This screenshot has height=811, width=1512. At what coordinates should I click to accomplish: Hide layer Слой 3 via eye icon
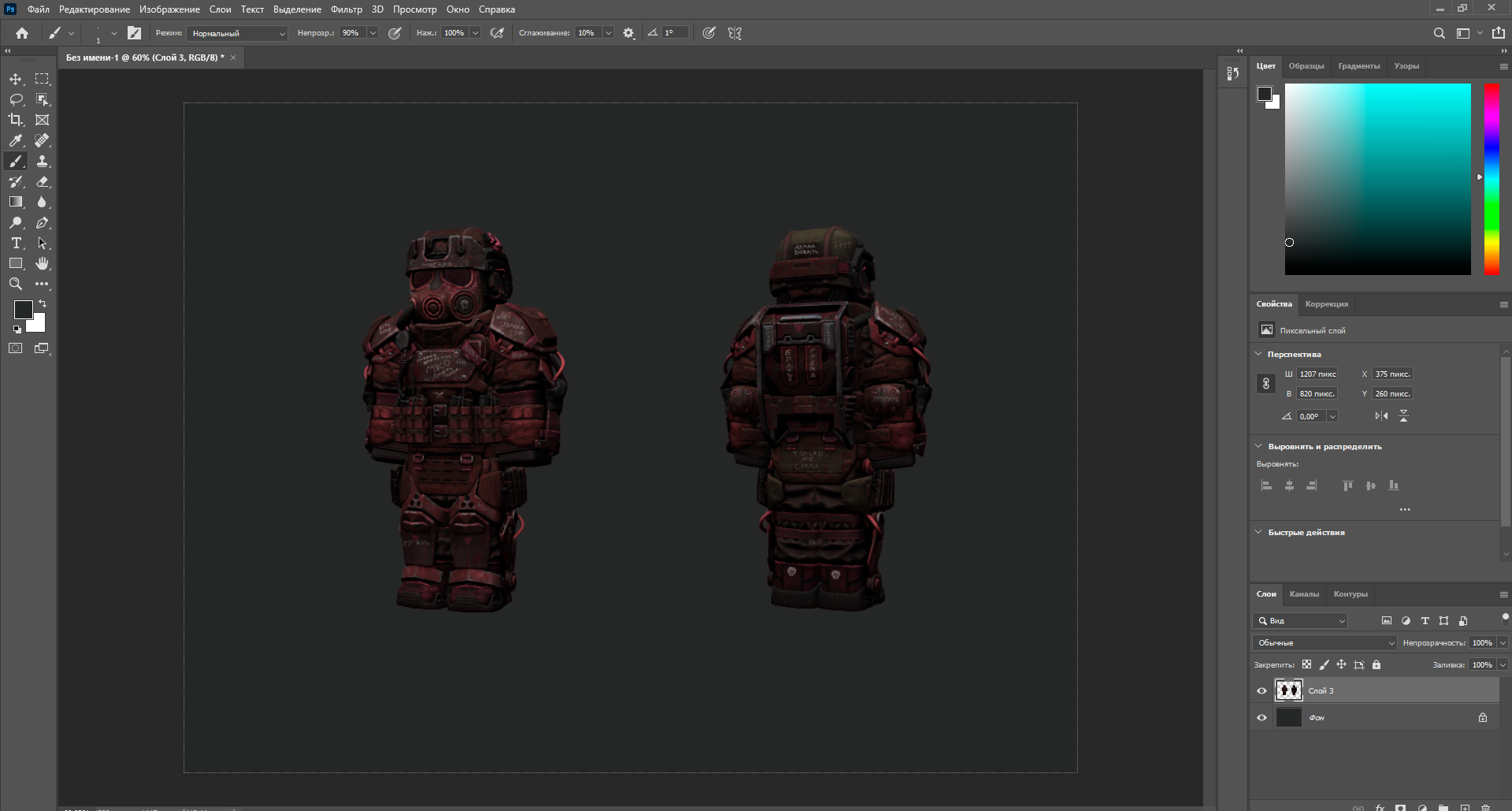(x=1261, y=691)
